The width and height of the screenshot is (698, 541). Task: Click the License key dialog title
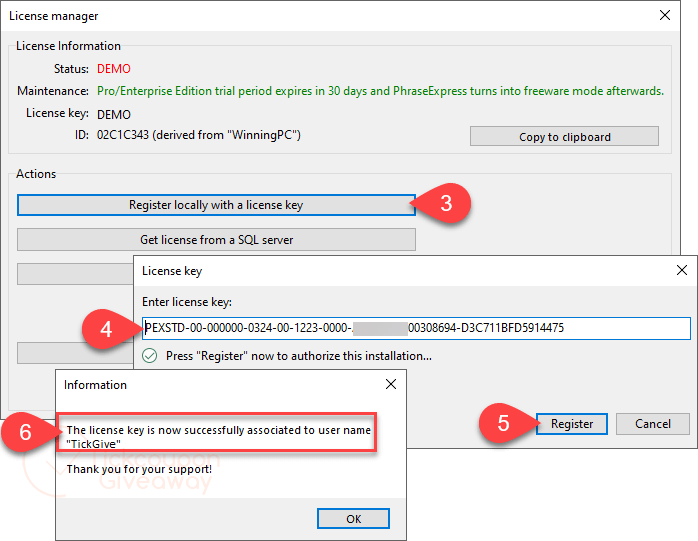pyautogui.click(x=172, y=271)
